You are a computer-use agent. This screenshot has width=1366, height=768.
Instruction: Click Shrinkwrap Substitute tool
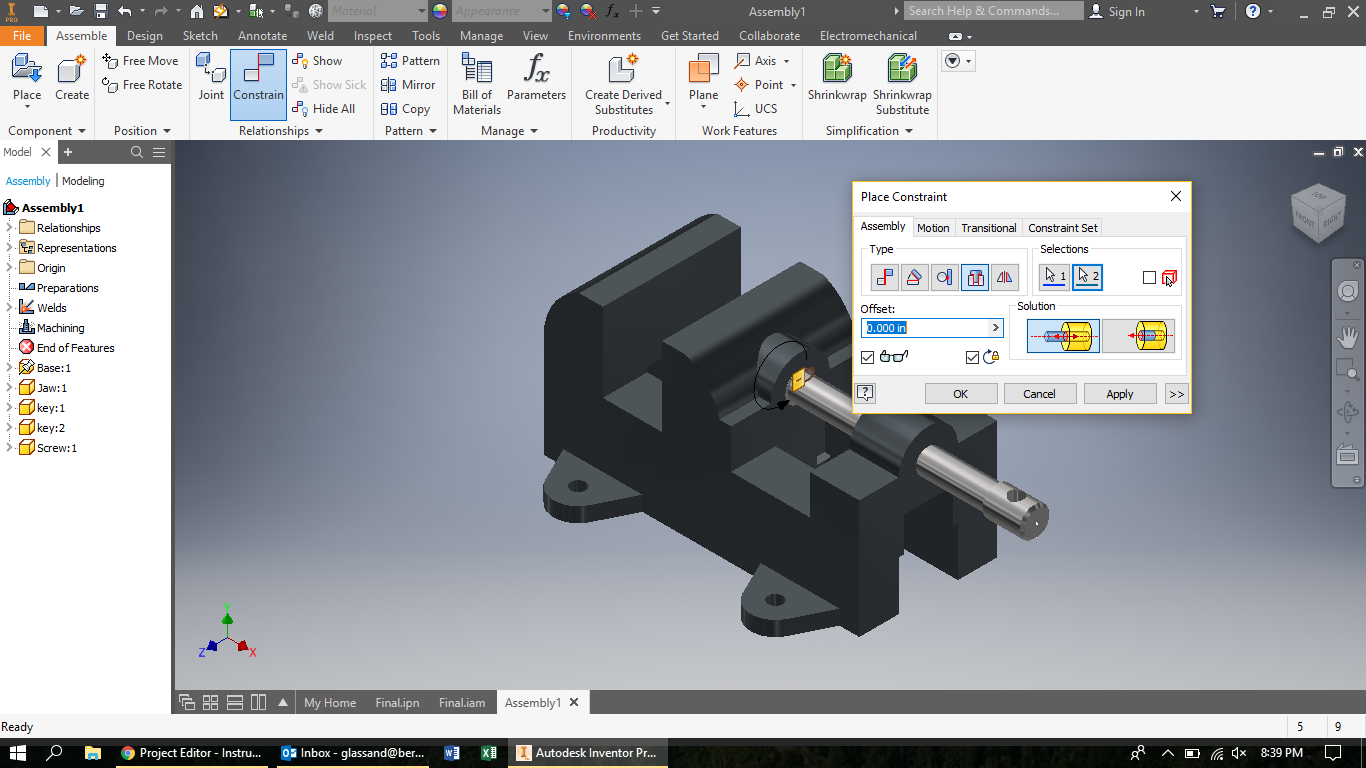pos(902,84)
